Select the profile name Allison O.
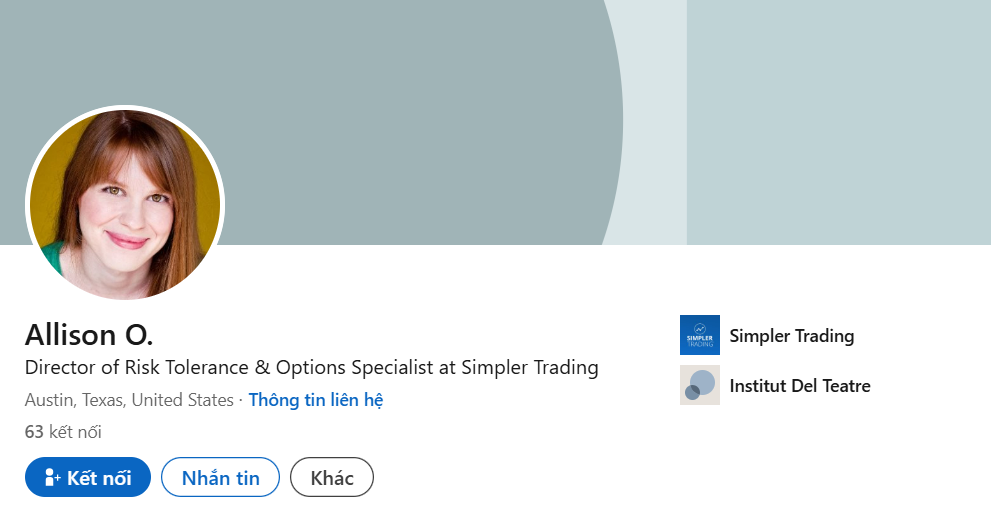The image size is (991, 518). click(x=89, y=335)
